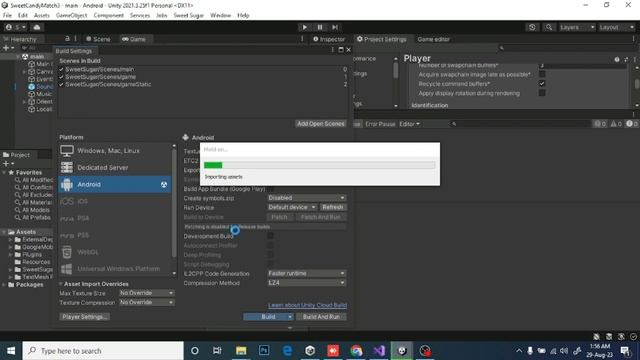Open the GameObject menu

pos(71,16)
